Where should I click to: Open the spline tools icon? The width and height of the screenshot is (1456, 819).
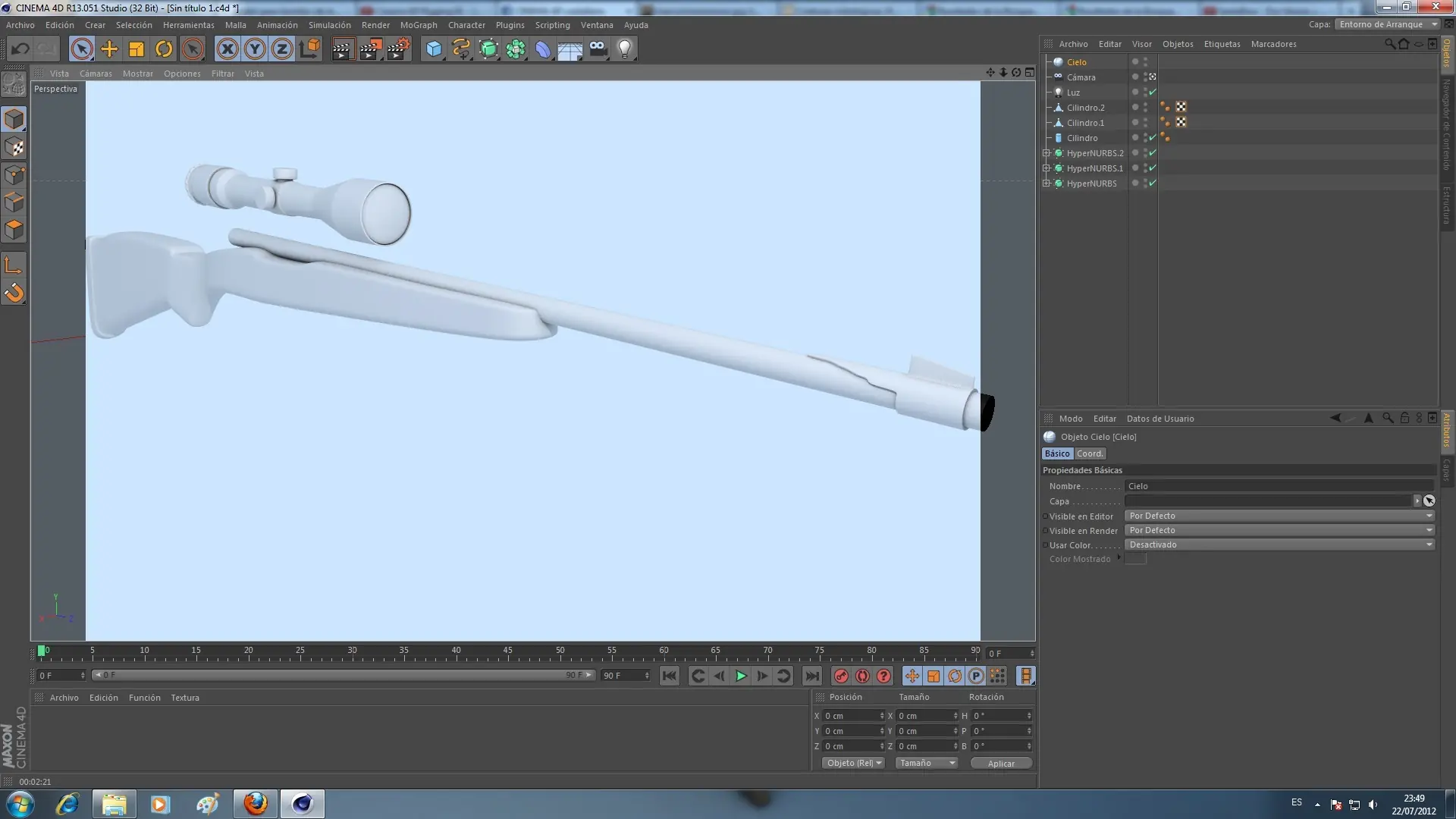[x=461, y=49]
